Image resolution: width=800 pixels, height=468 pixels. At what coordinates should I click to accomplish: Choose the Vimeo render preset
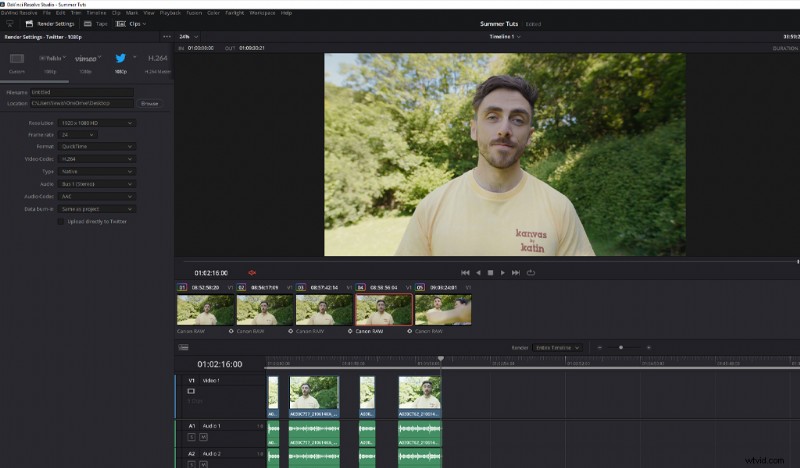pyautogui.click(x=86, y=59)
